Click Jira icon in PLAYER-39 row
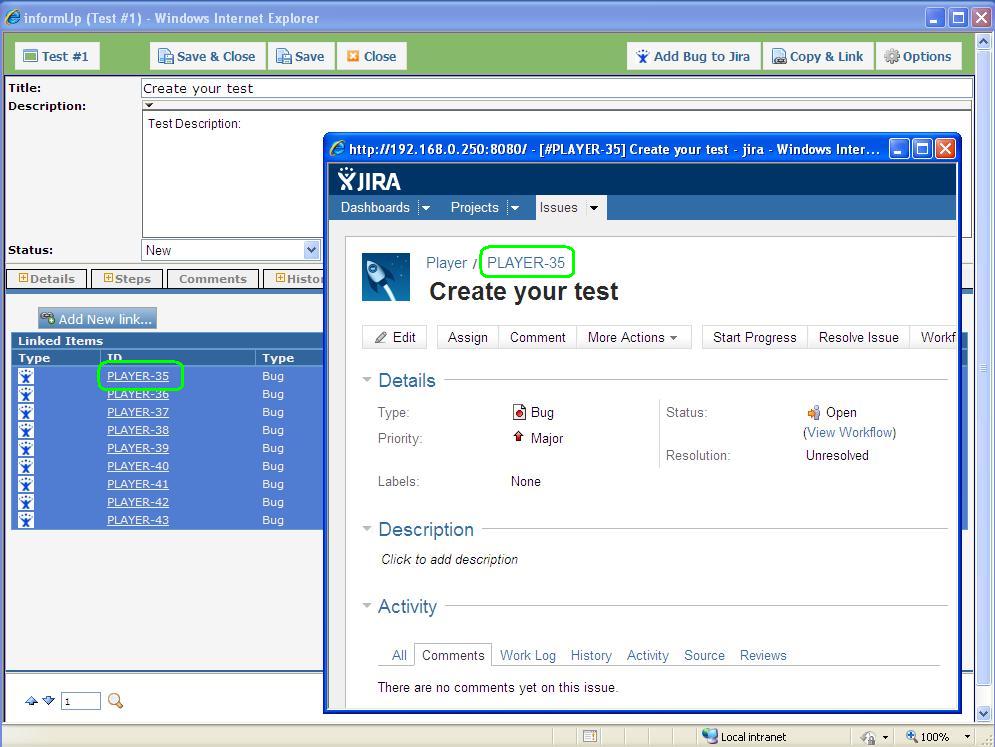The height and width of the screenshot is (747, 995). pos(25,447)
